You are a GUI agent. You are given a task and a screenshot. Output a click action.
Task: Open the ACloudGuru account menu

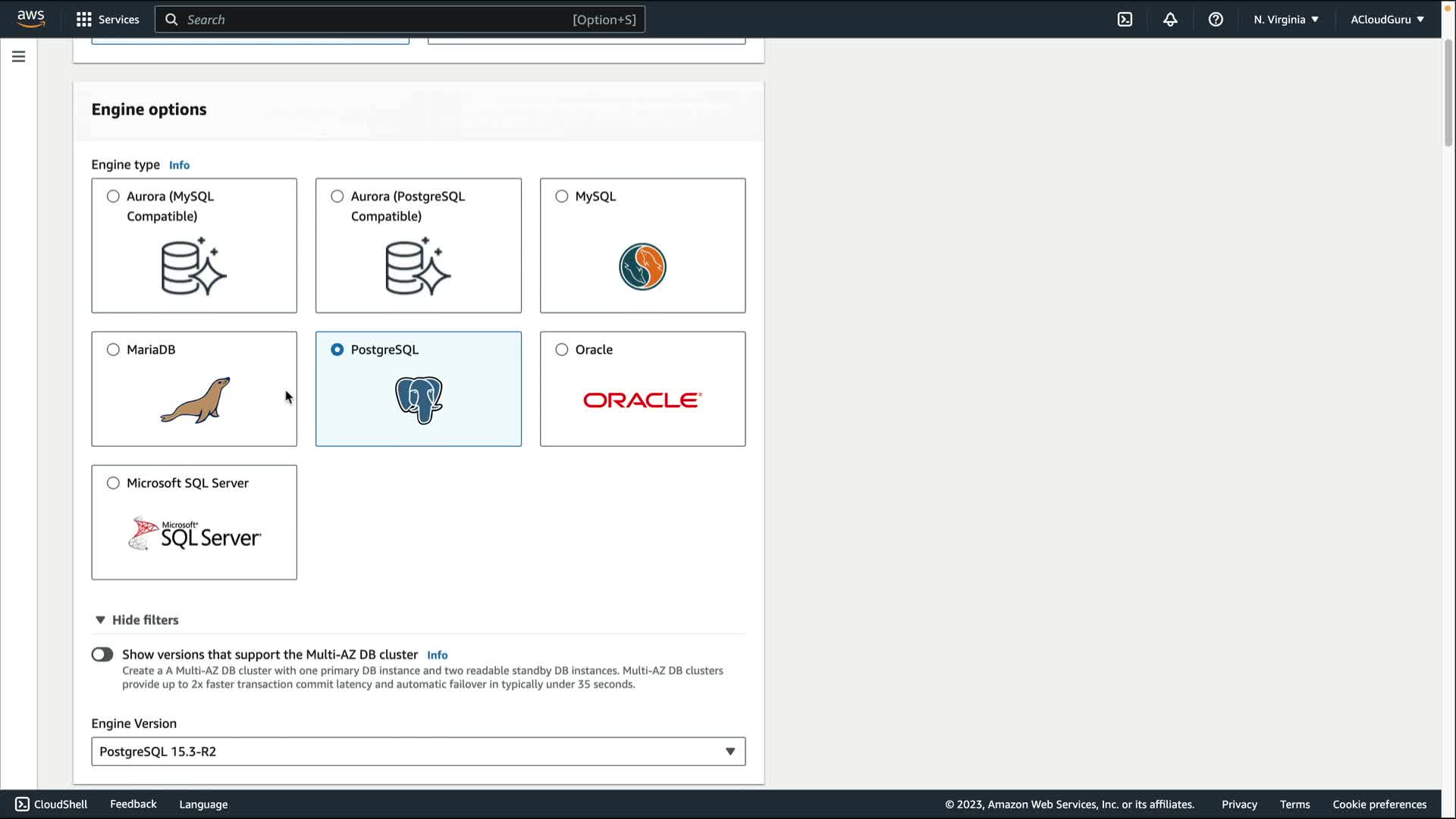tap(1387, 20)
